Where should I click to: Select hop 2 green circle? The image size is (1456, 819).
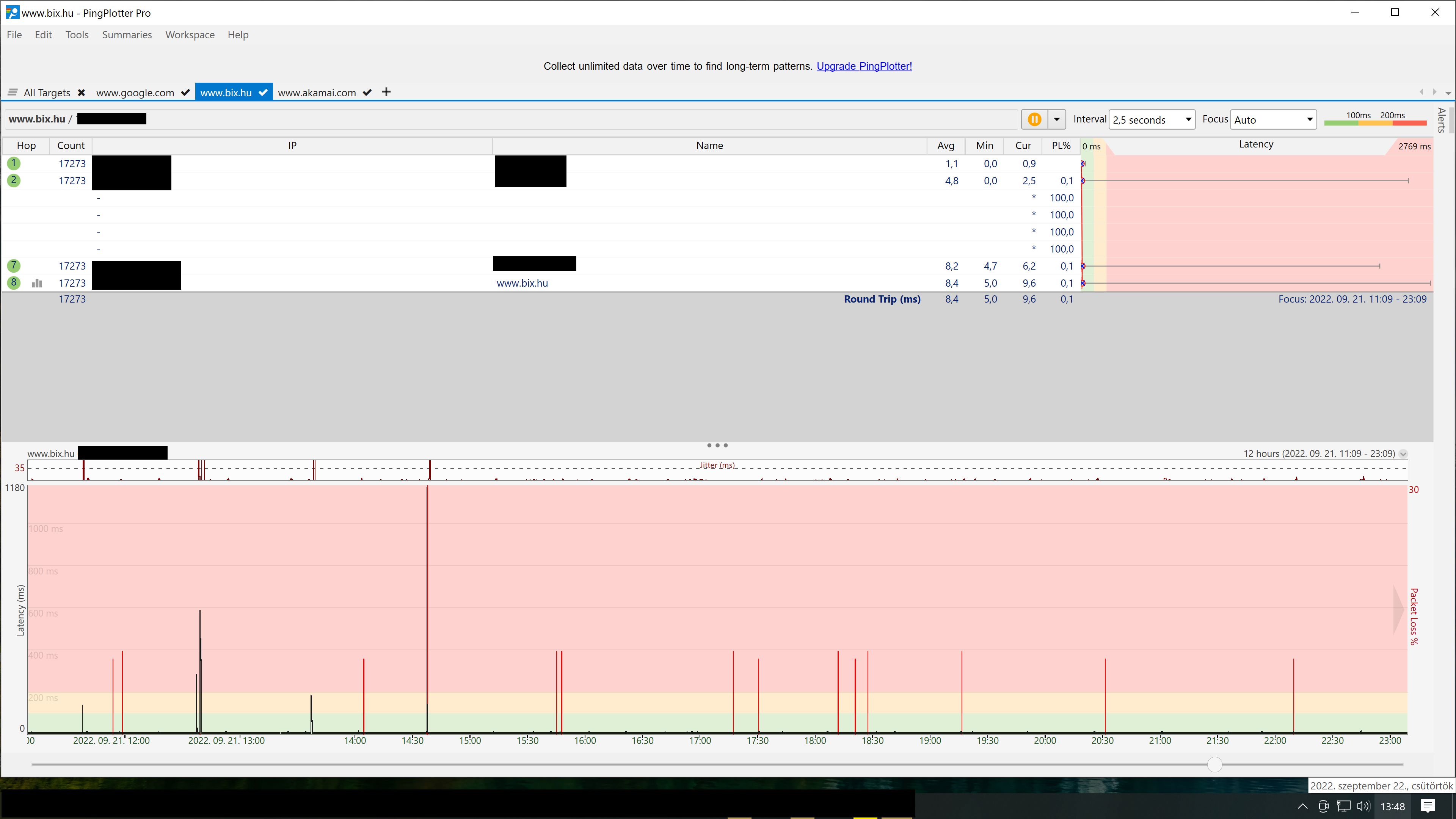14,180
